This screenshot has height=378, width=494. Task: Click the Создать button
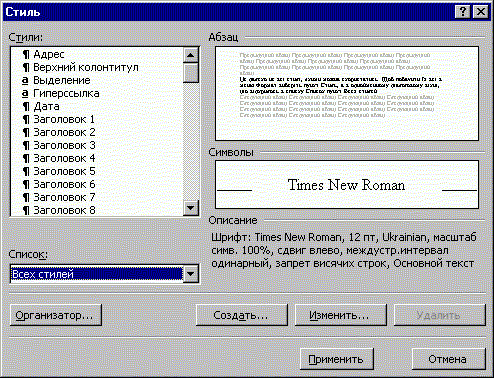click(242, 315)
